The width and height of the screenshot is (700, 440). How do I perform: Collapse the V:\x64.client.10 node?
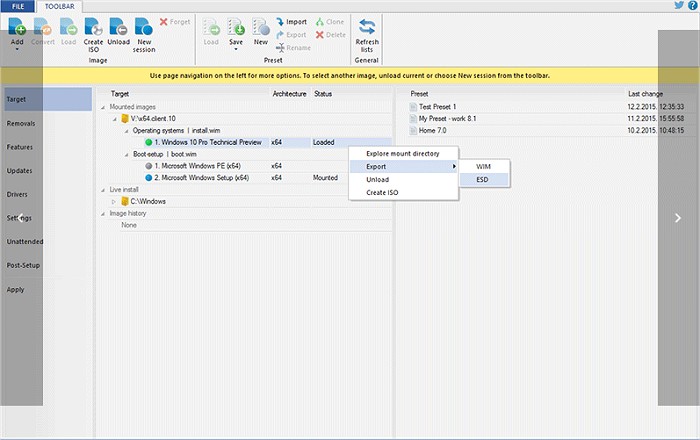click(115, 119)
